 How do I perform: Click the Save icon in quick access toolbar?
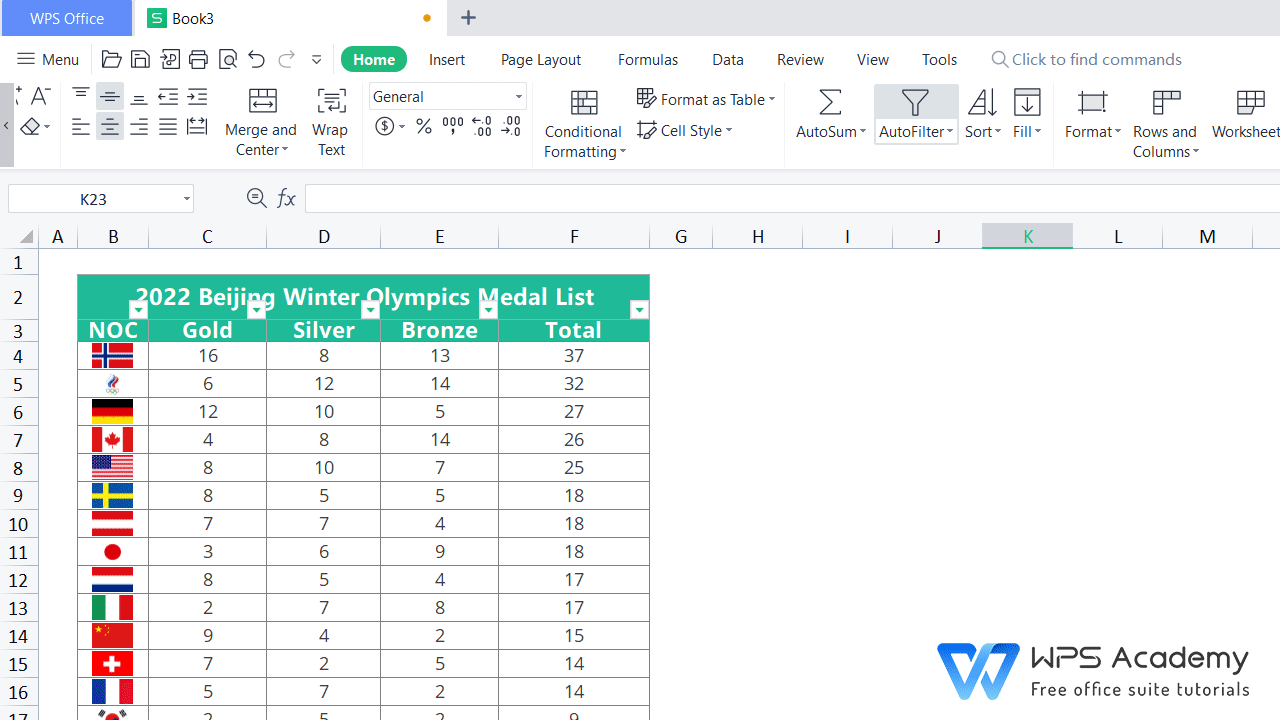click(140, 59)
